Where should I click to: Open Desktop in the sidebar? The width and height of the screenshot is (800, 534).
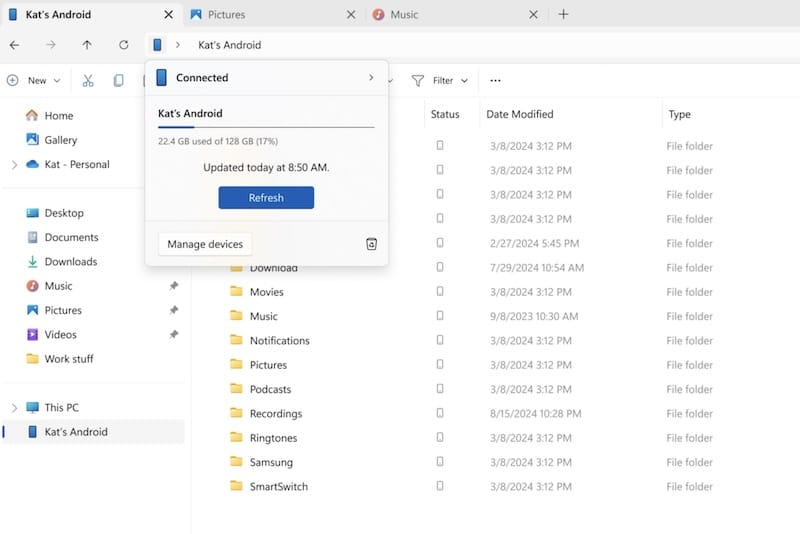tap(64, 213)
